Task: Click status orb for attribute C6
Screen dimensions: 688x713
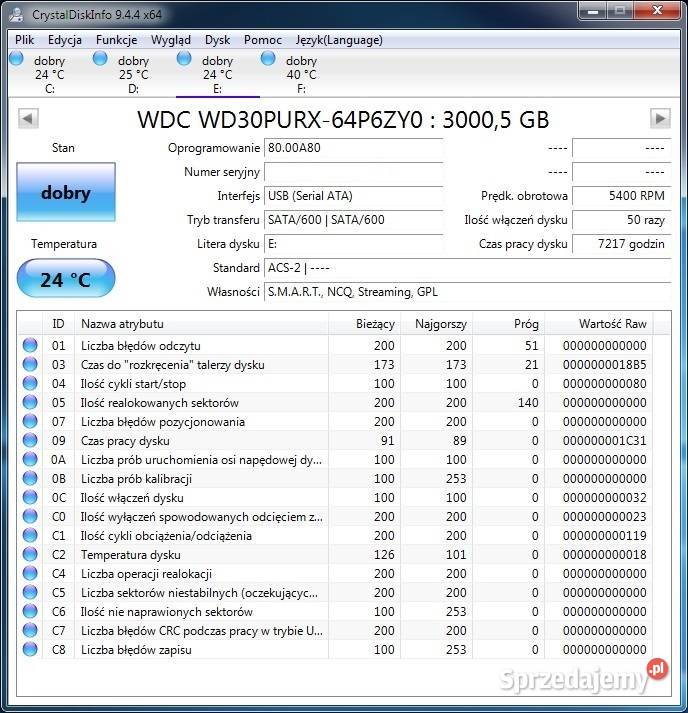Action: pos(30,612)
